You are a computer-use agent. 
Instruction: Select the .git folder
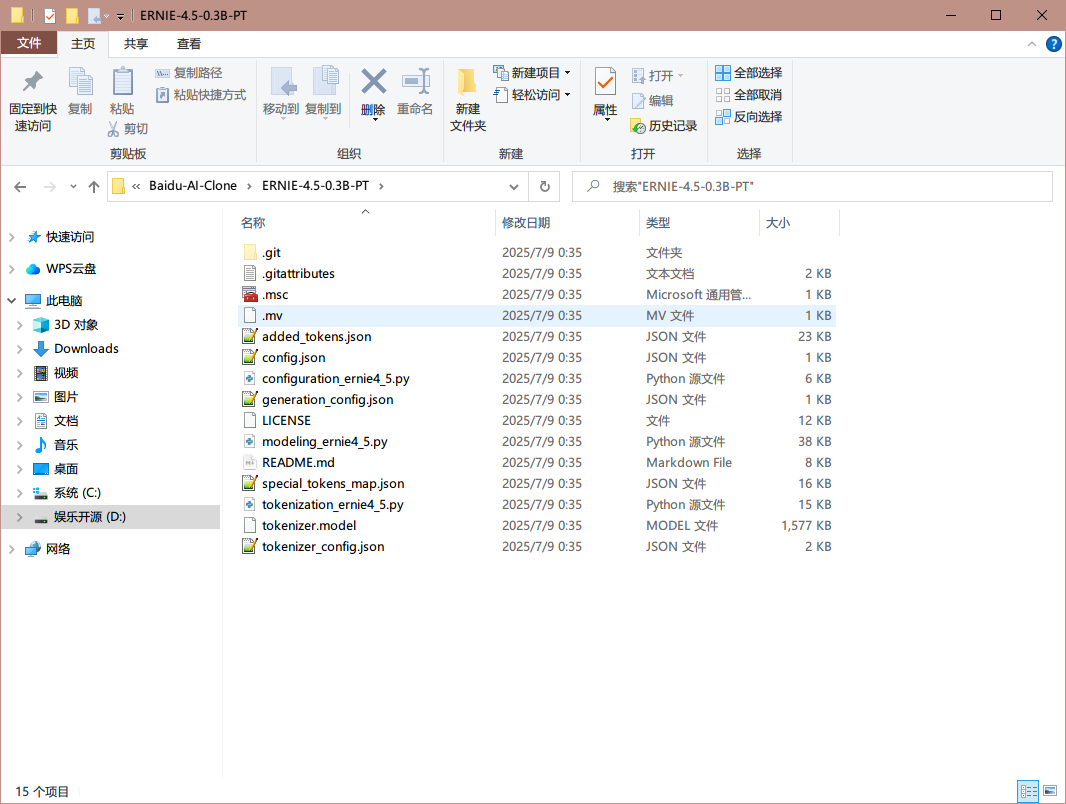pos(536,253)
